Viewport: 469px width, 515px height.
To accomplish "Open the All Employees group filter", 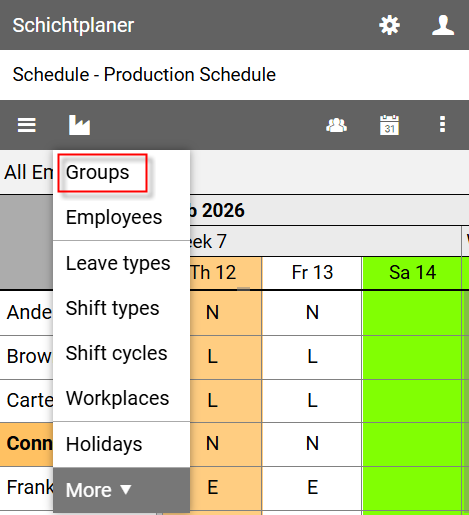I will tap(28, 173).
